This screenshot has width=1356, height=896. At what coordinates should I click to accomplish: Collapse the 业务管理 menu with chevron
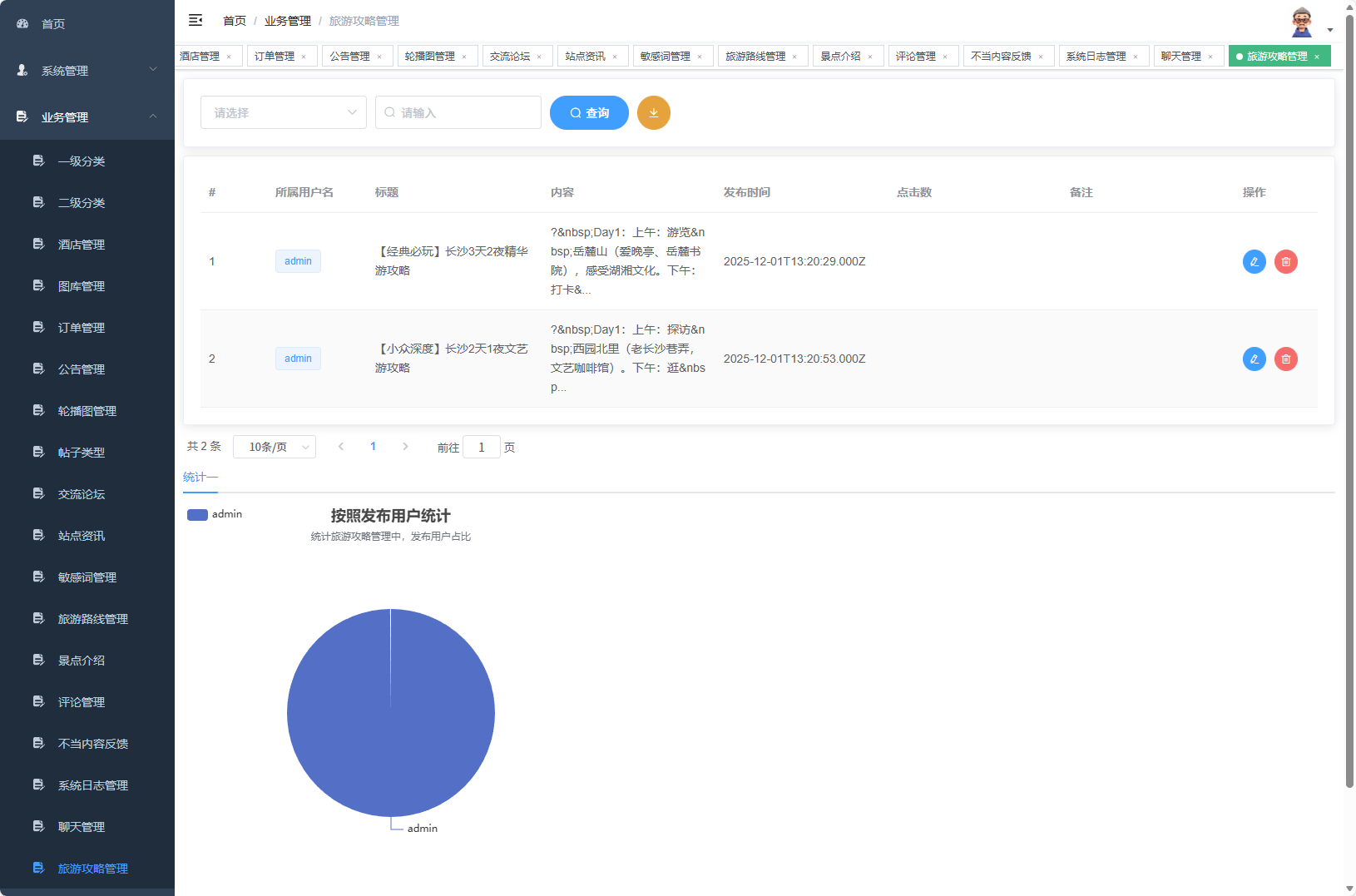(153, 117)
